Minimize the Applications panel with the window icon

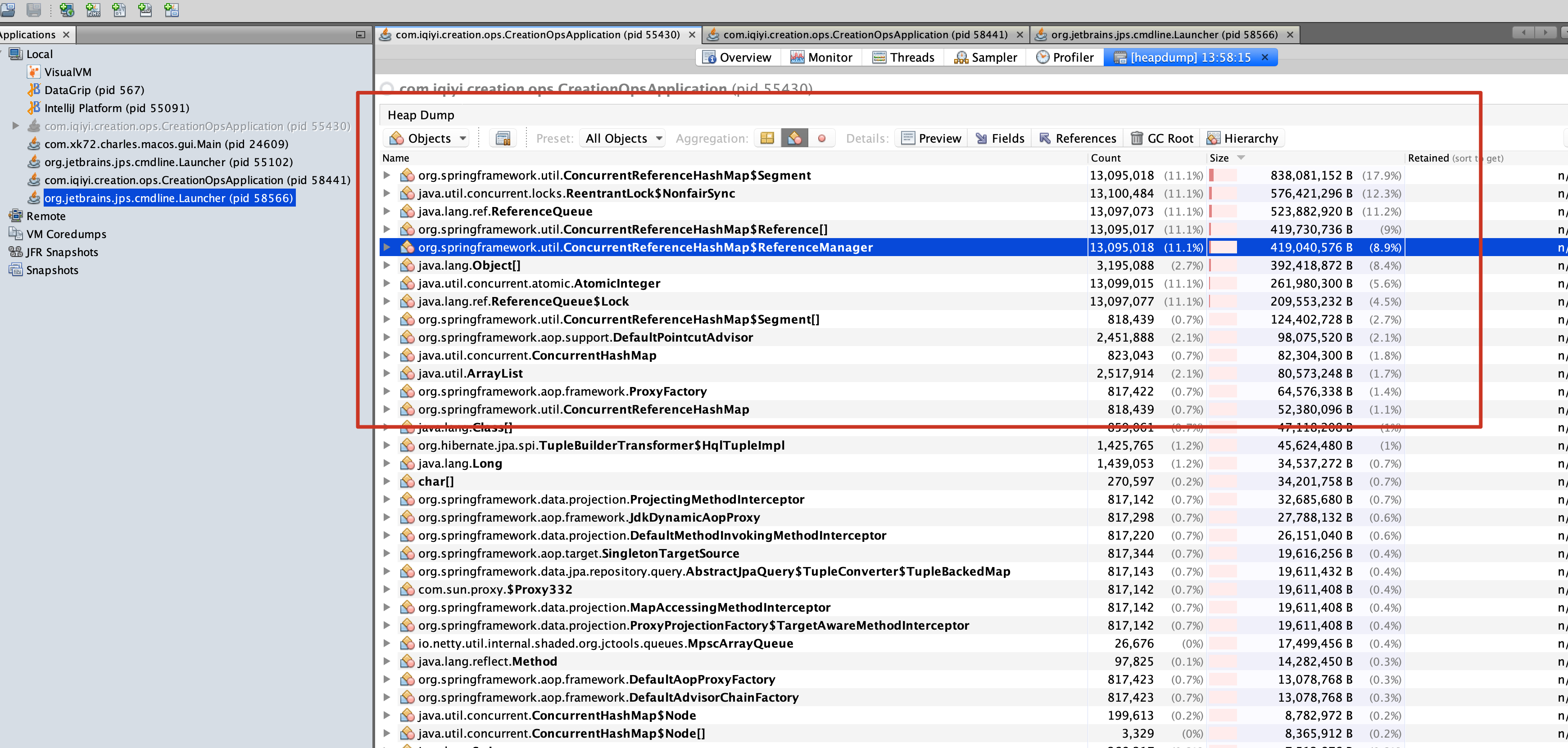(x=360, y=35)
